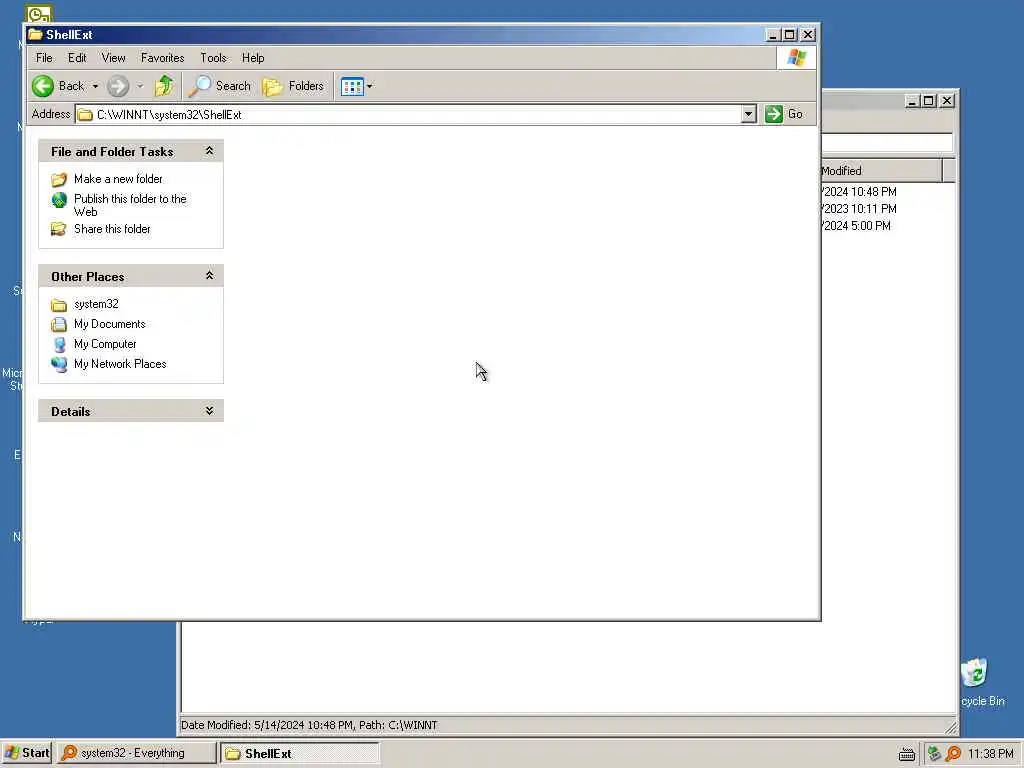Image resolution: width=1024 pixels, height=768 pixels.
Task: Click Publish this folder to the Web
Action: (130, 205)
